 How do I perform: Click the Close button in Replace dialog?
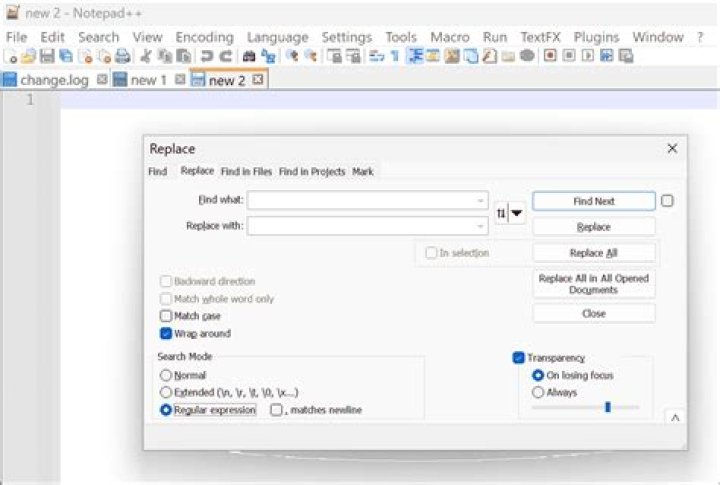coord(594,314)
